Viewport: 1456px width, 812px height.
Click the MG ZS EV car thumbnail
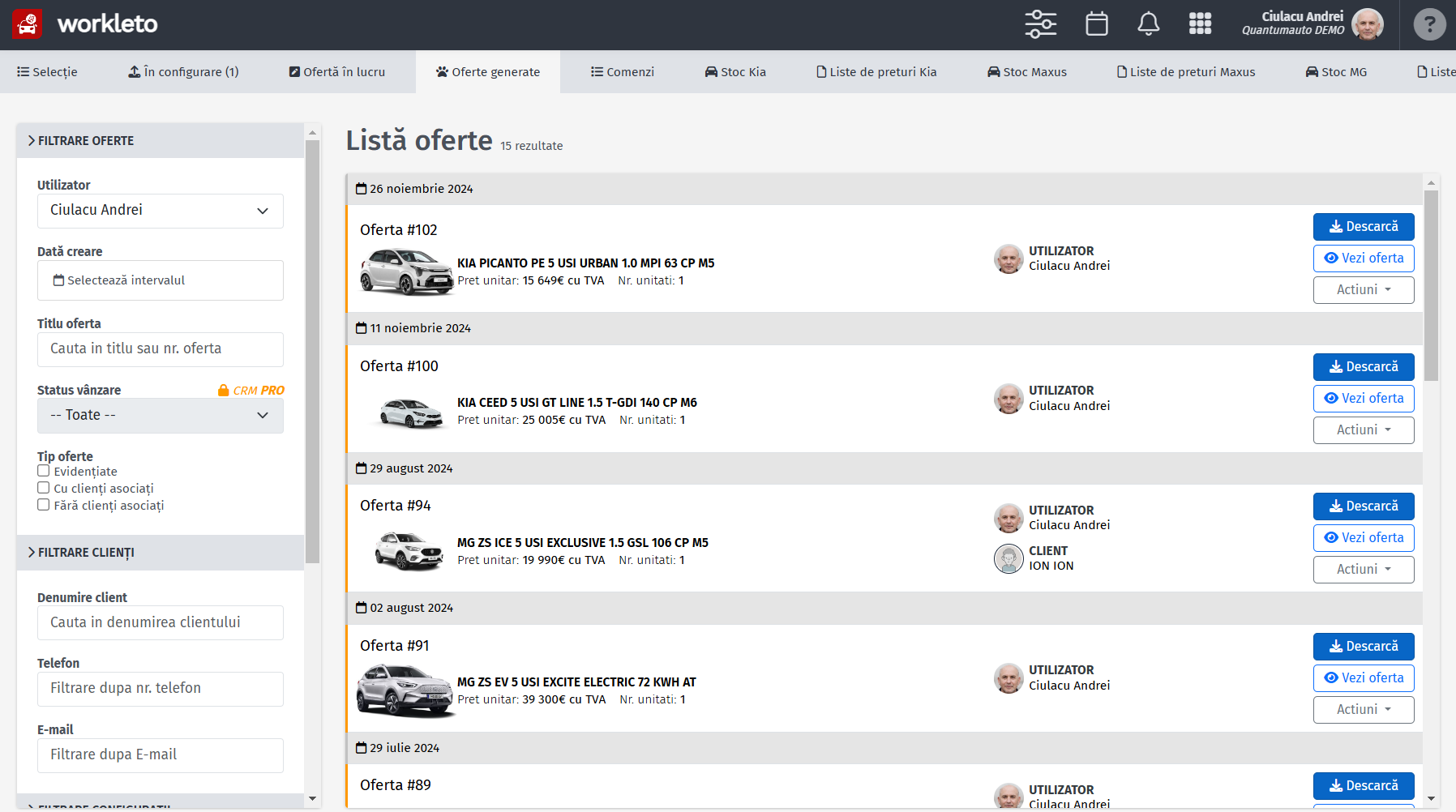(406, 690)
